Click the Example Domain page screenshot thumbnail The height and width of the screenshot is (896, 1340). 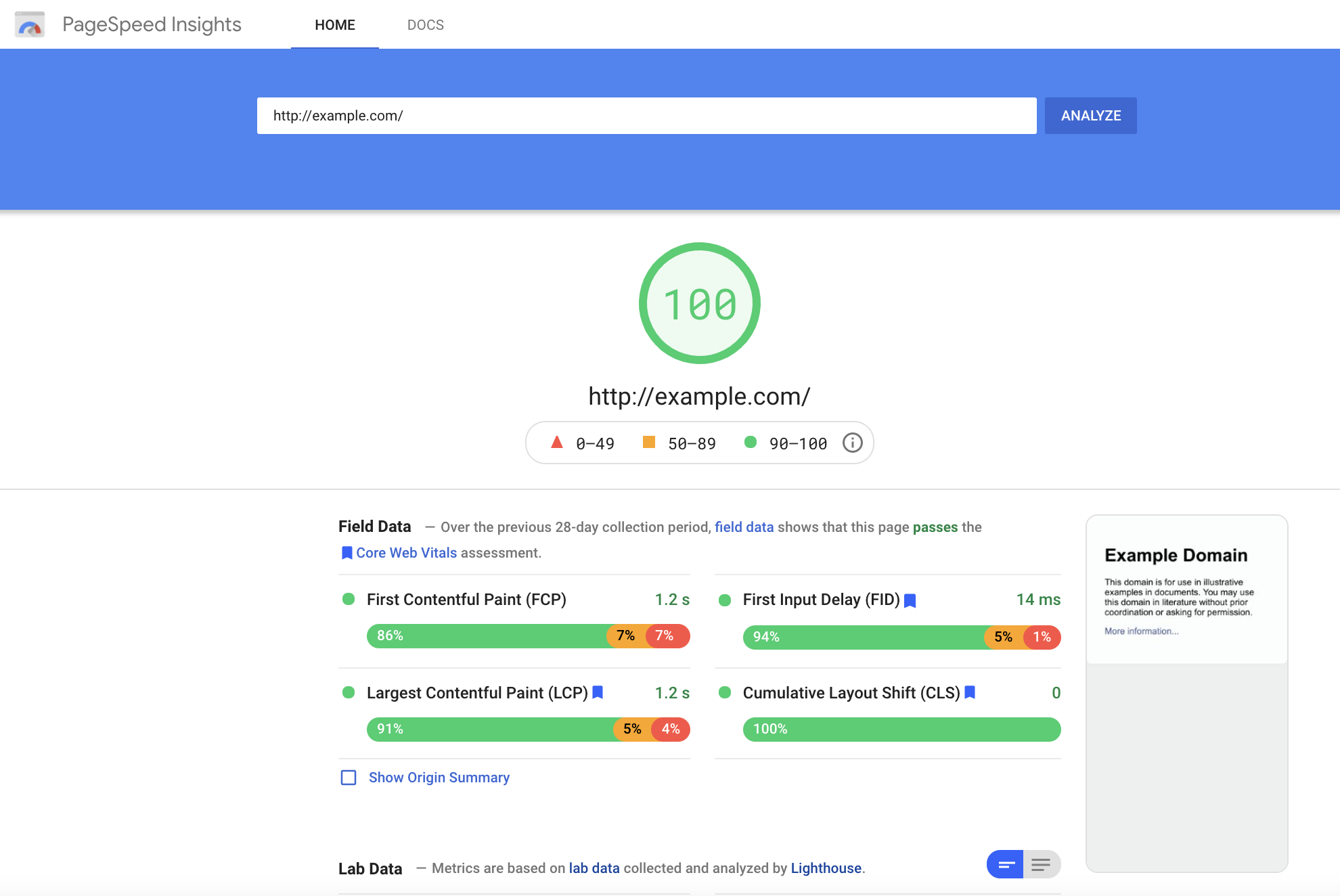pyautogui.click(x=1186, y=694)
